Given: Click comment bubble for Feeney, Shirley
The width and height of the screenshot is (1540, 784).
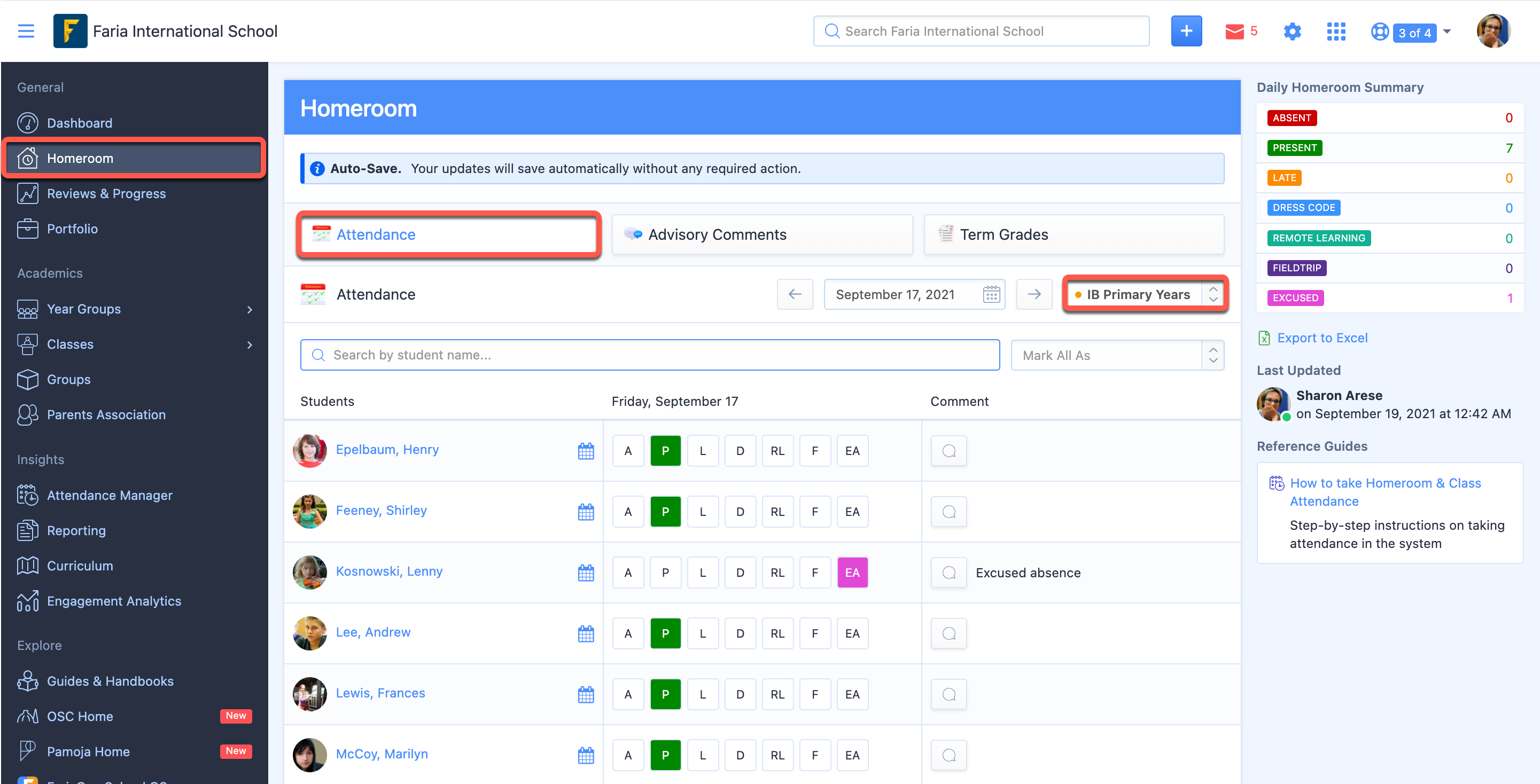Looking at the screenshot, I should [949, 512].
